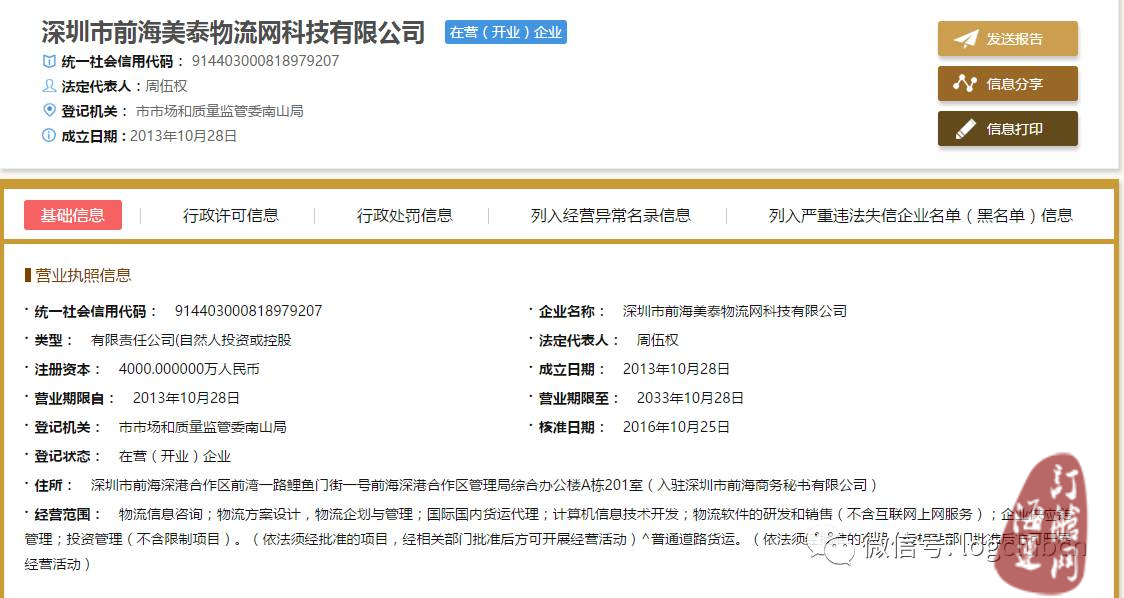Click 周伍权 in the license details

(657, 340)
